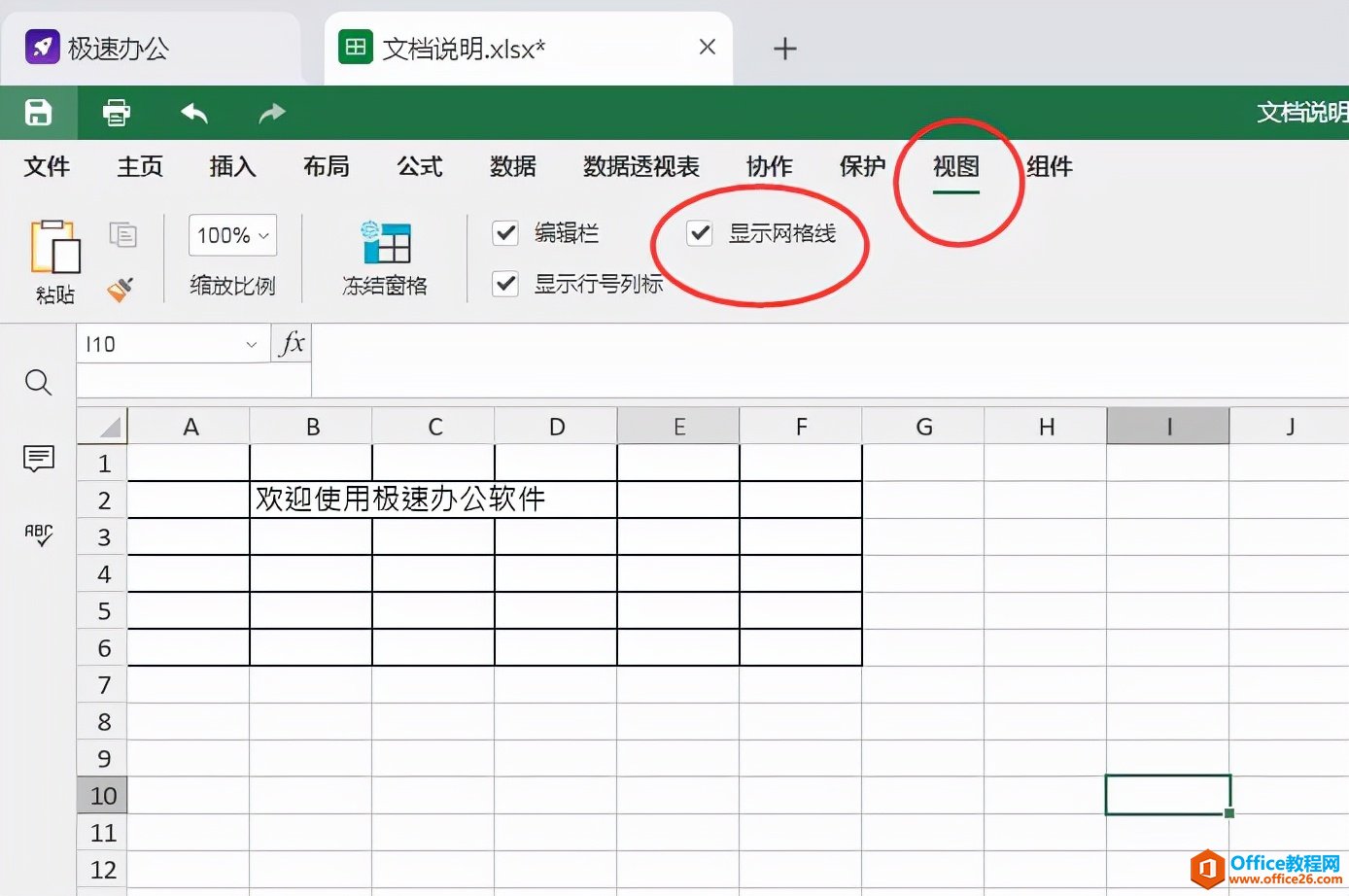Select the cell containing 欢迎使用极速办公软件
Viewport: 1349px width, 896px height.
(x=311, y=500)
